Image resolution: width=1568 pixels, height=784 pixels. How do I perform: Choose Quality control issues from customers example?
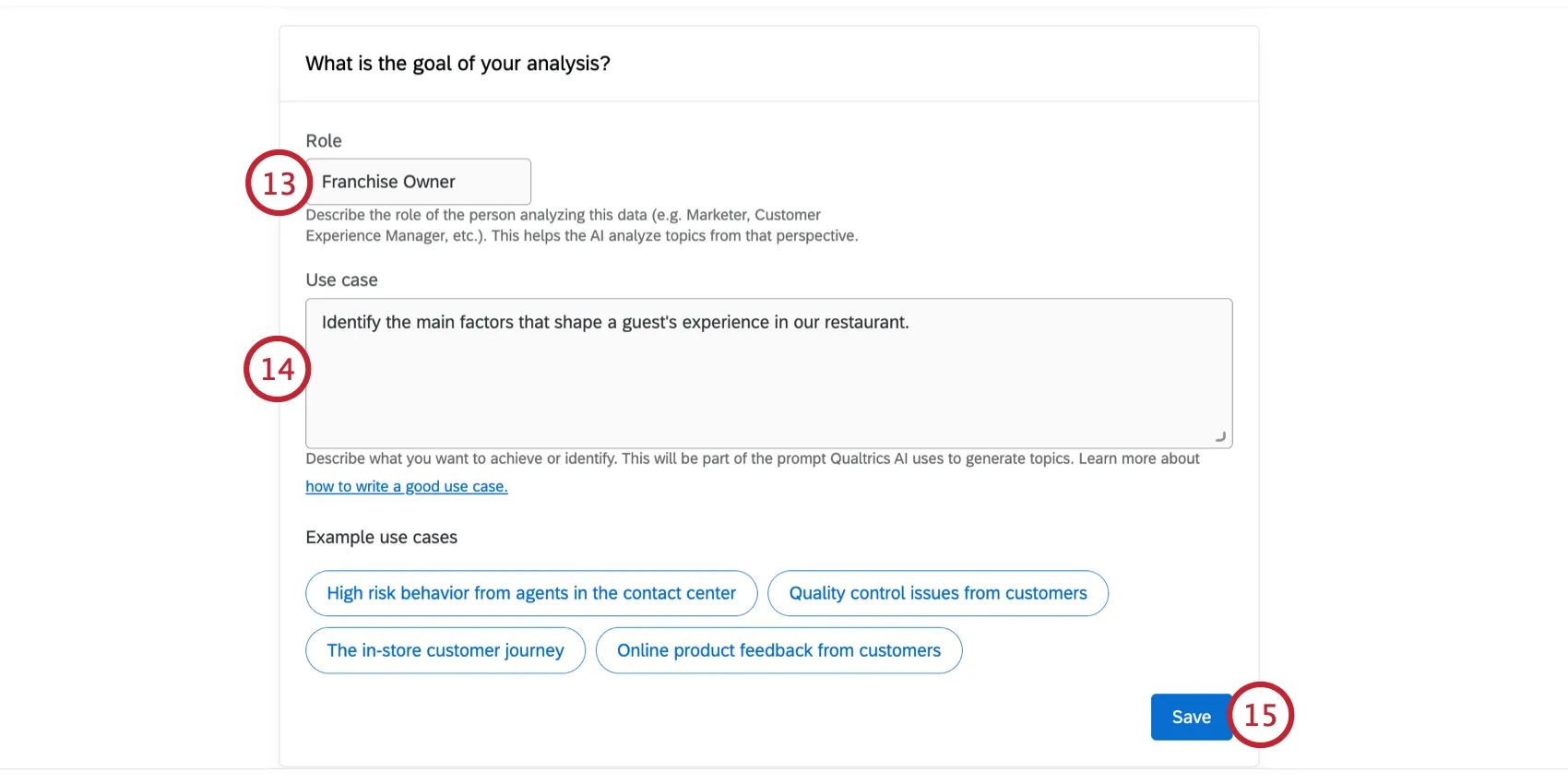(937, 593)
